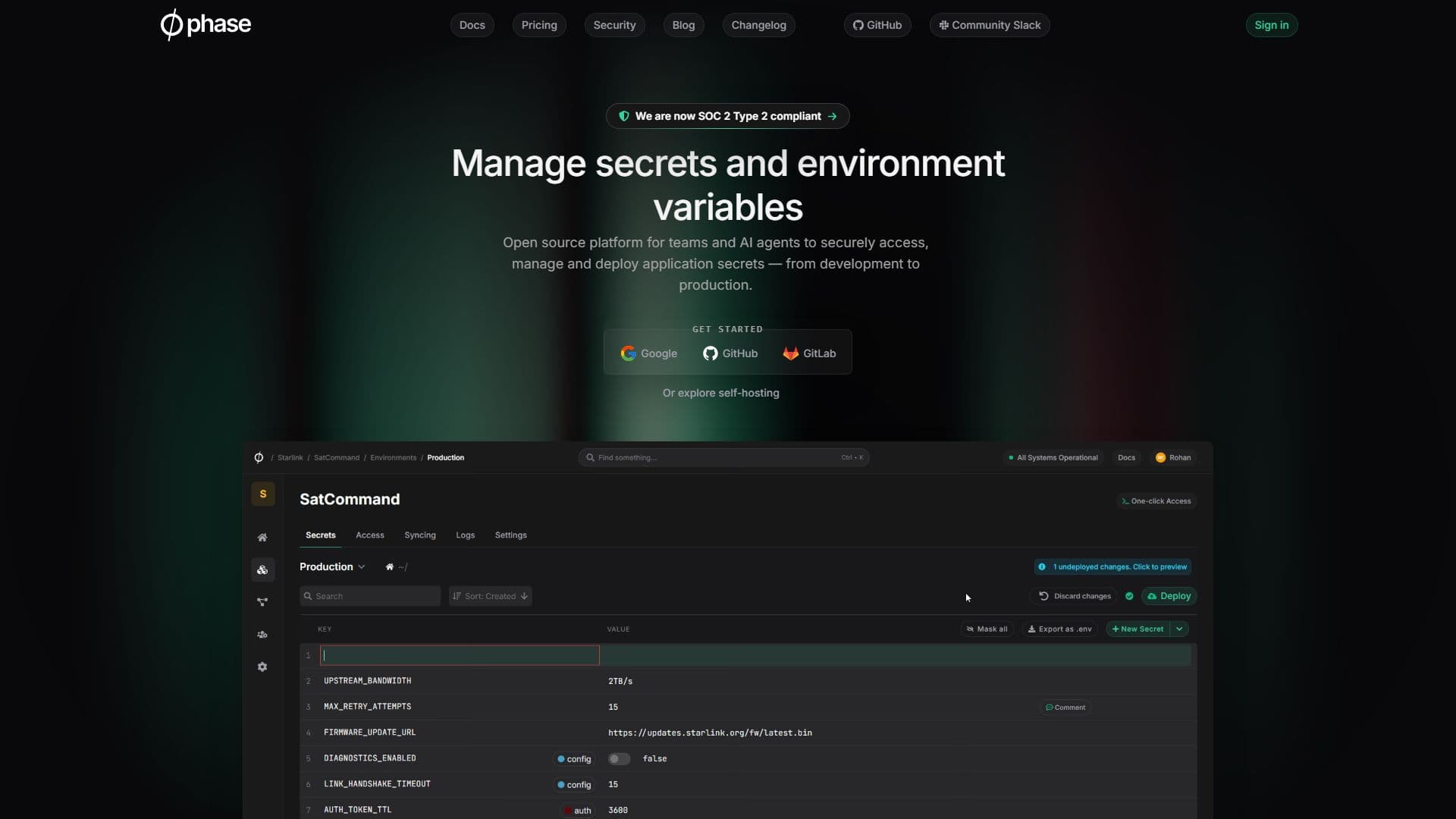The height and width of the screenshot is (819, 1456).
Task: Click the 3600 value of AUTH_TOKEN_TTL
Action: 617,810
